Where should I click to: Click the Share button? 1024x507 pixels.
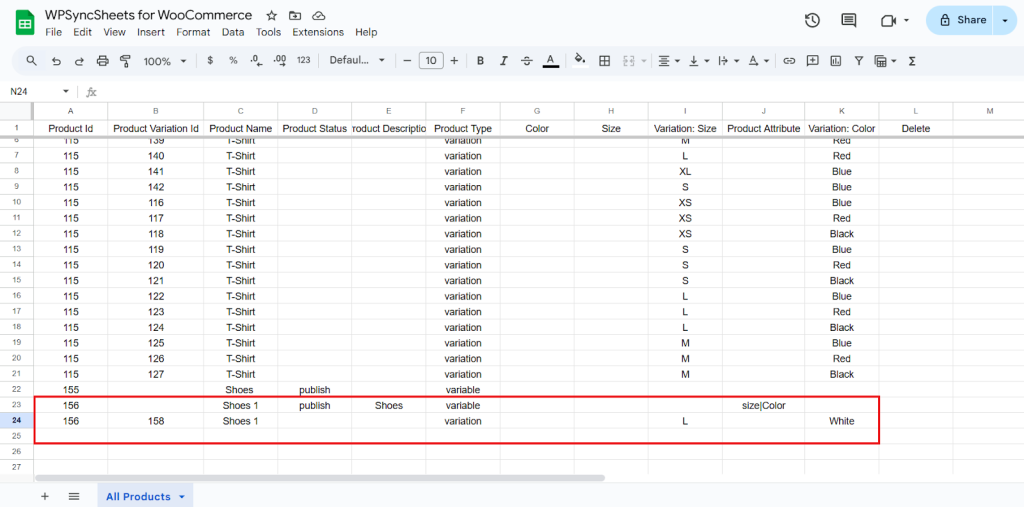[x=960, y=20]
